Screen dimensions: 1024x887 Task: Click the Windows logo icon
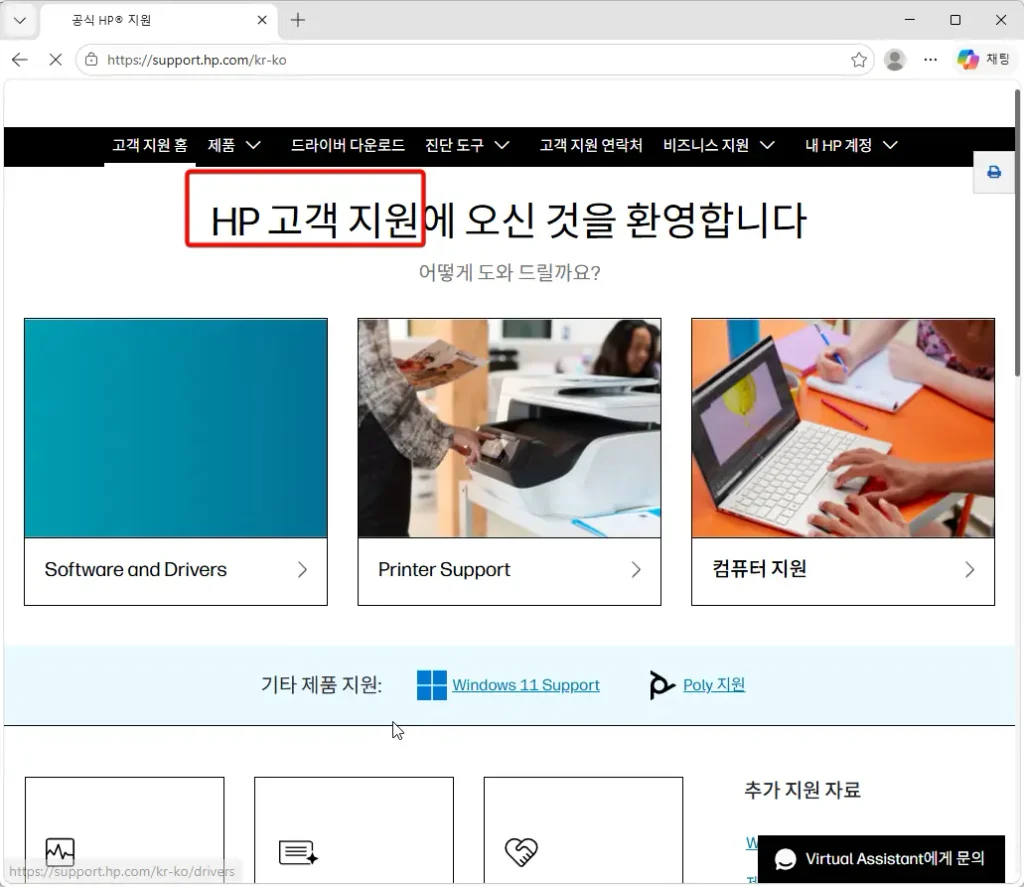[432, 685]
